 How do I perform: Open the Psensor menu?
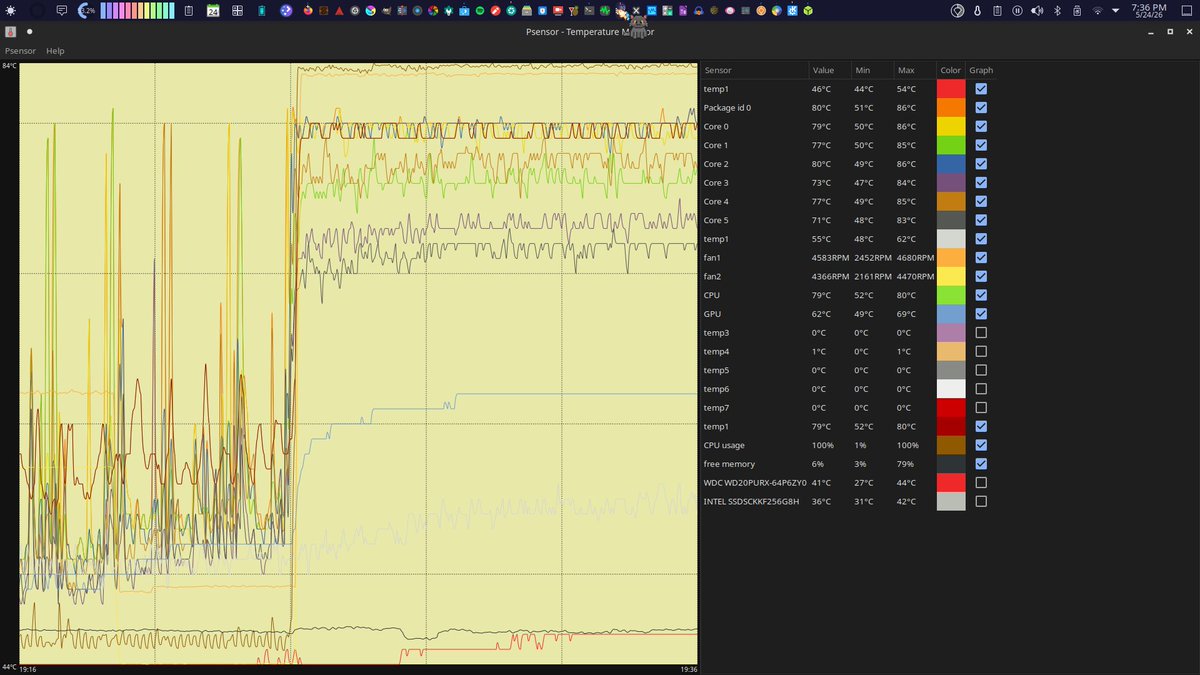[20, 50]
